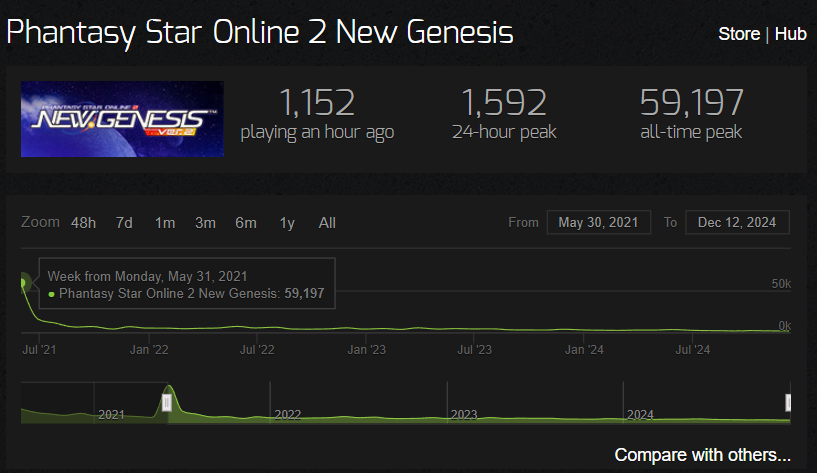Viewport: 817px width, 473px height.
Task: Click the right navigator range handle
Action: 788,403
